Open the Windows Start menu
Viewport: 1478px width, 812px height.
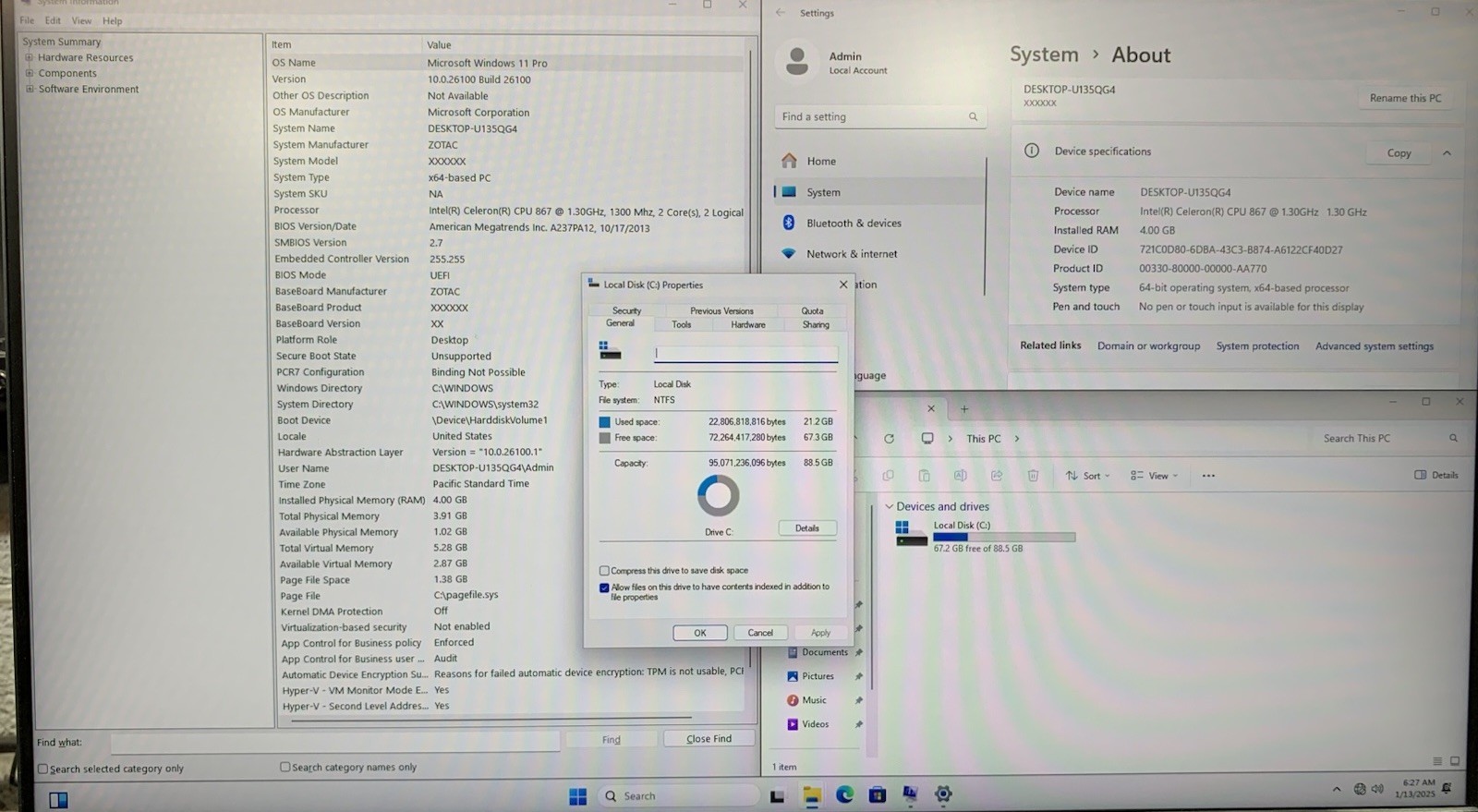tap(578, 795)
